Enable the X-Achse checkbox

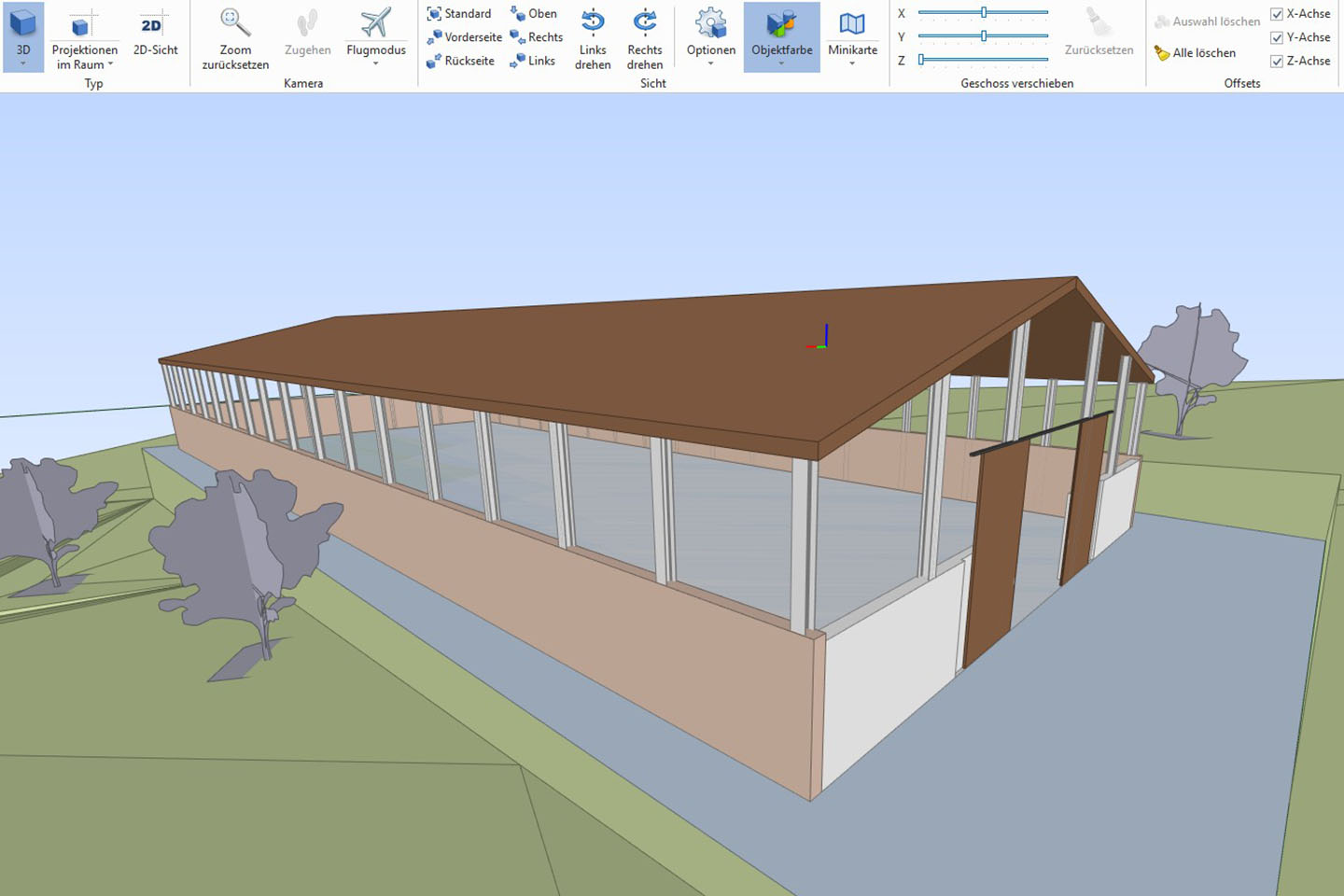pyautogui.click(x=1277, y=13)
